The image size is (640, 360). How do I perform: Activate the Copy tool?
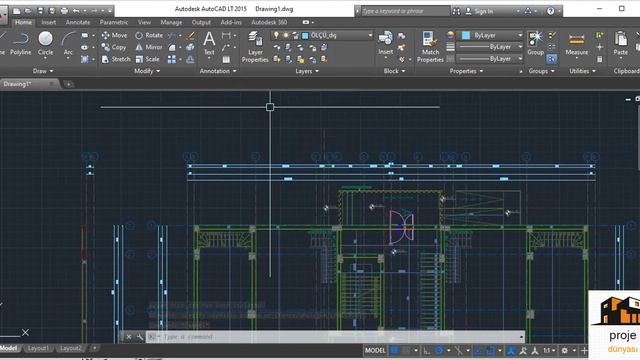coord(114,47)
